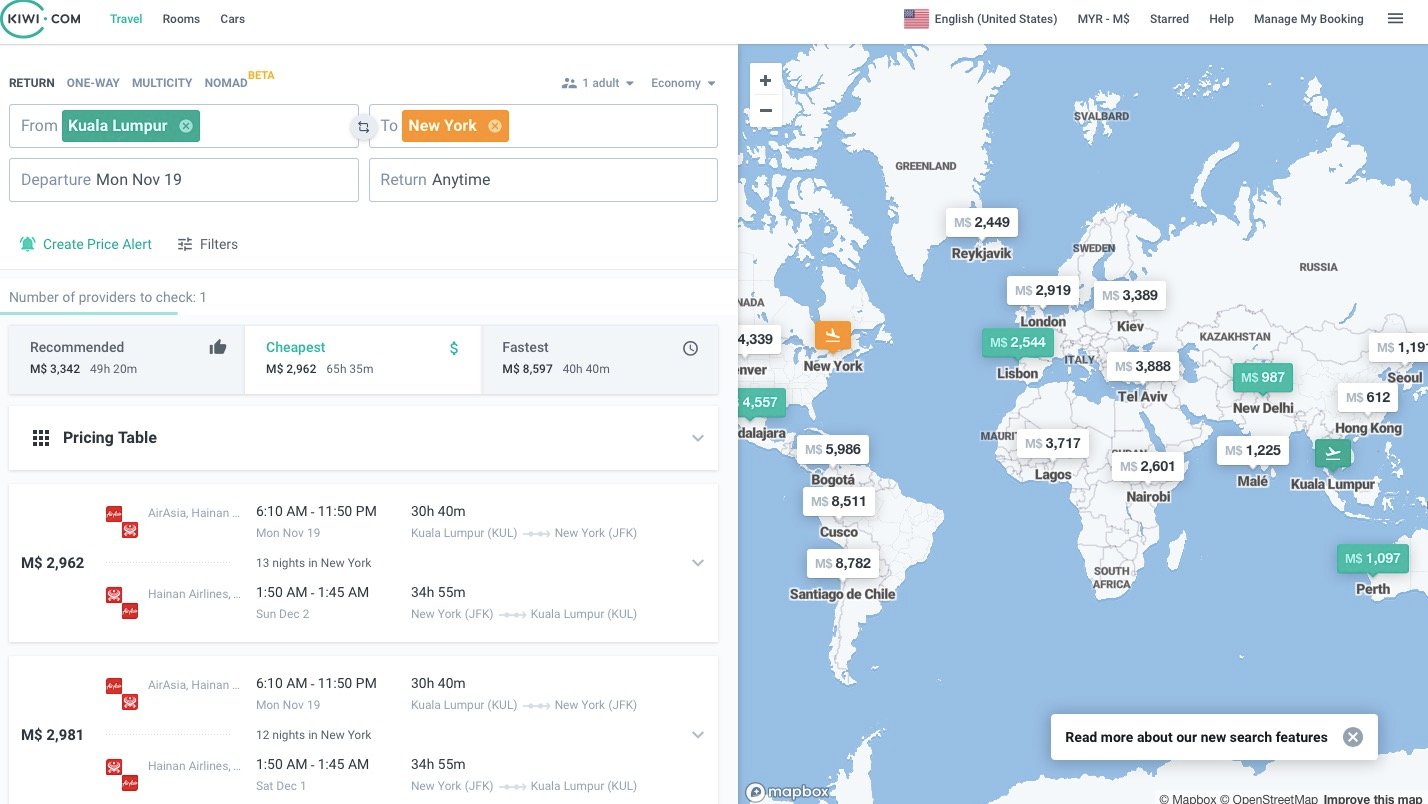Image resolution: width=1428 pixels, height=804 pixels.
Task: Click the Recommended thumbs-up icon
Action: coord(218,347)
